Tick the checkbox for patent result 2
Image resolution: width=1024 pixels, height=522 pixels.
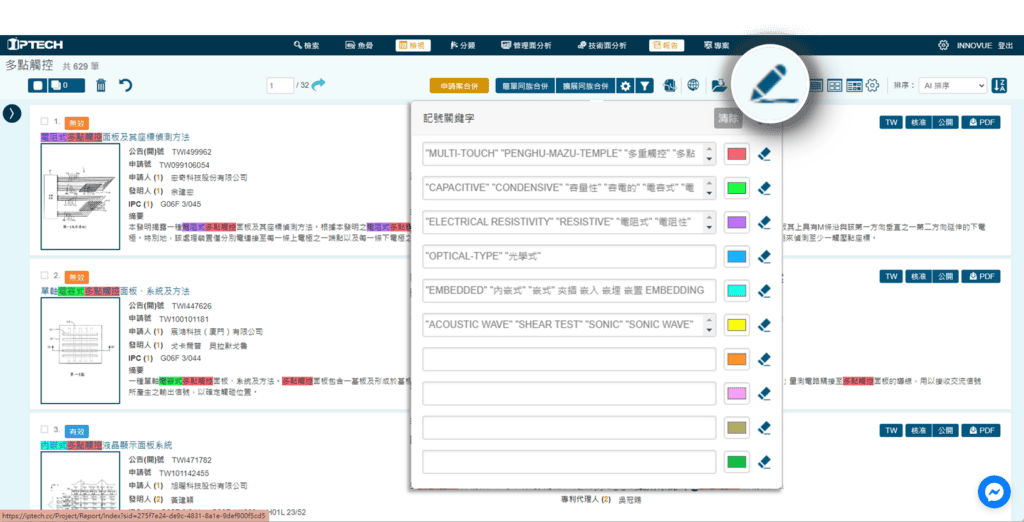pos(44,275)
